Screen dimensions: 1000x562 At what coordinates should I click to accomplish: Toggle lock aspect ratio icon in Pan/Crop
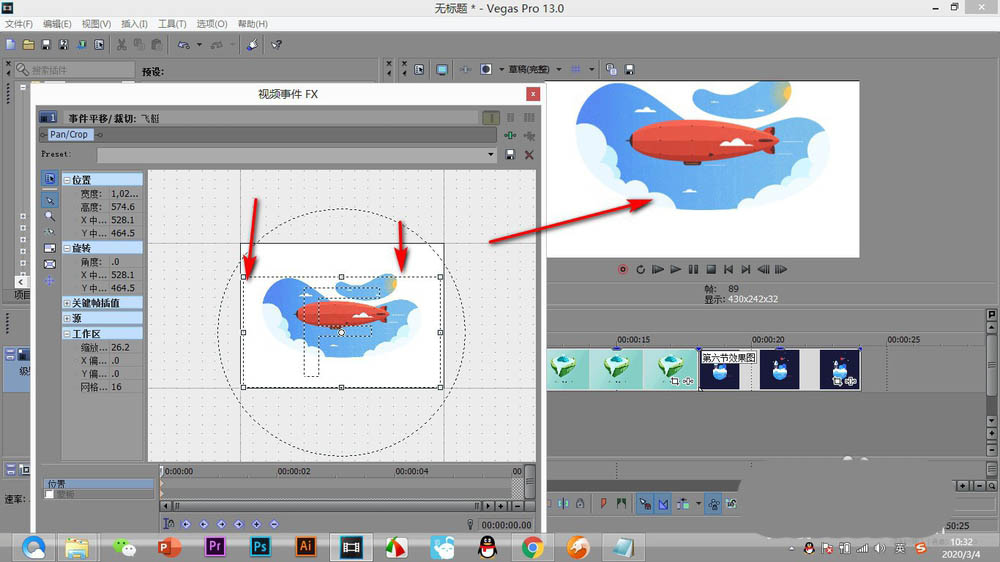(x=50, y=248)
